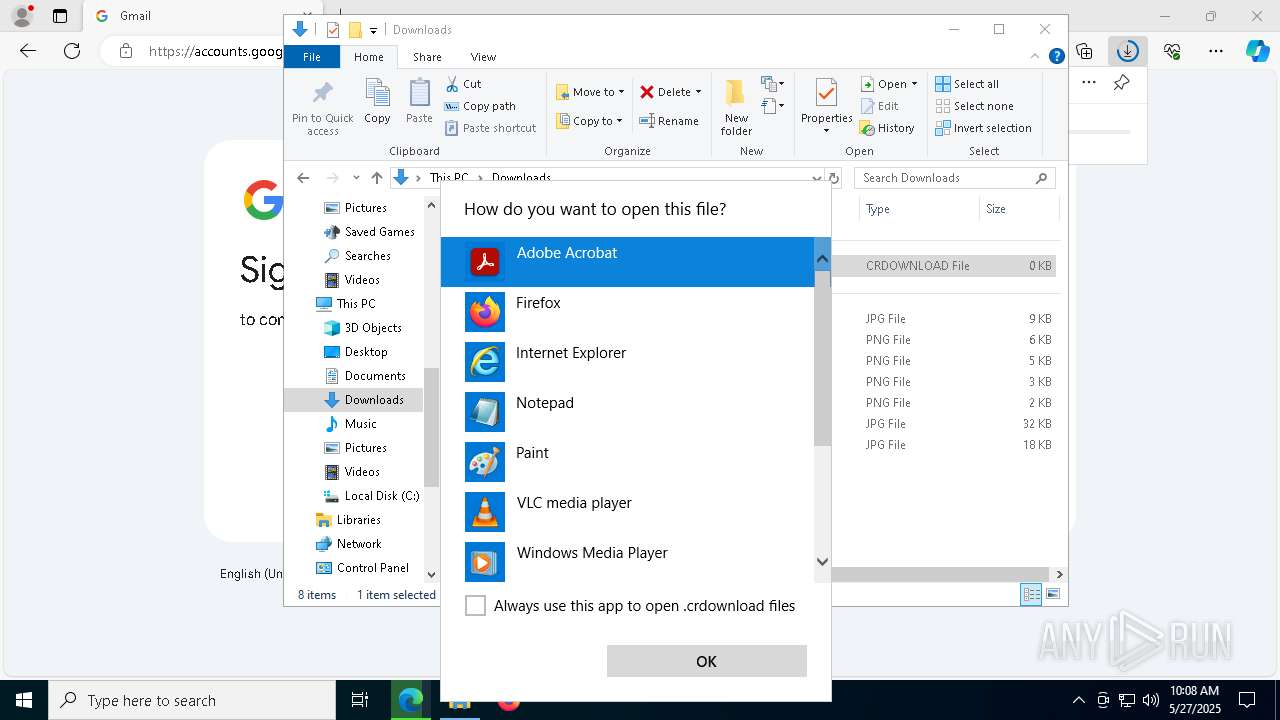Open Windows Start menu
The width and height of the screenshot is (1280, 720).
point(24,700)
